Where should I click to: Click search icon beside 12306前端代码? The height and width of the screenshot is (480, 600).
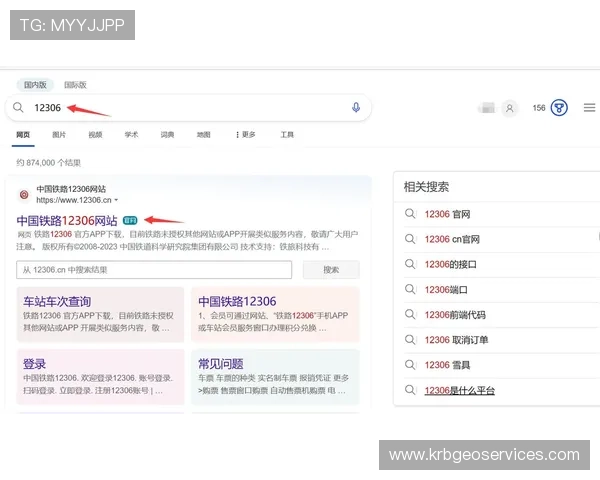tap(410, 315)
